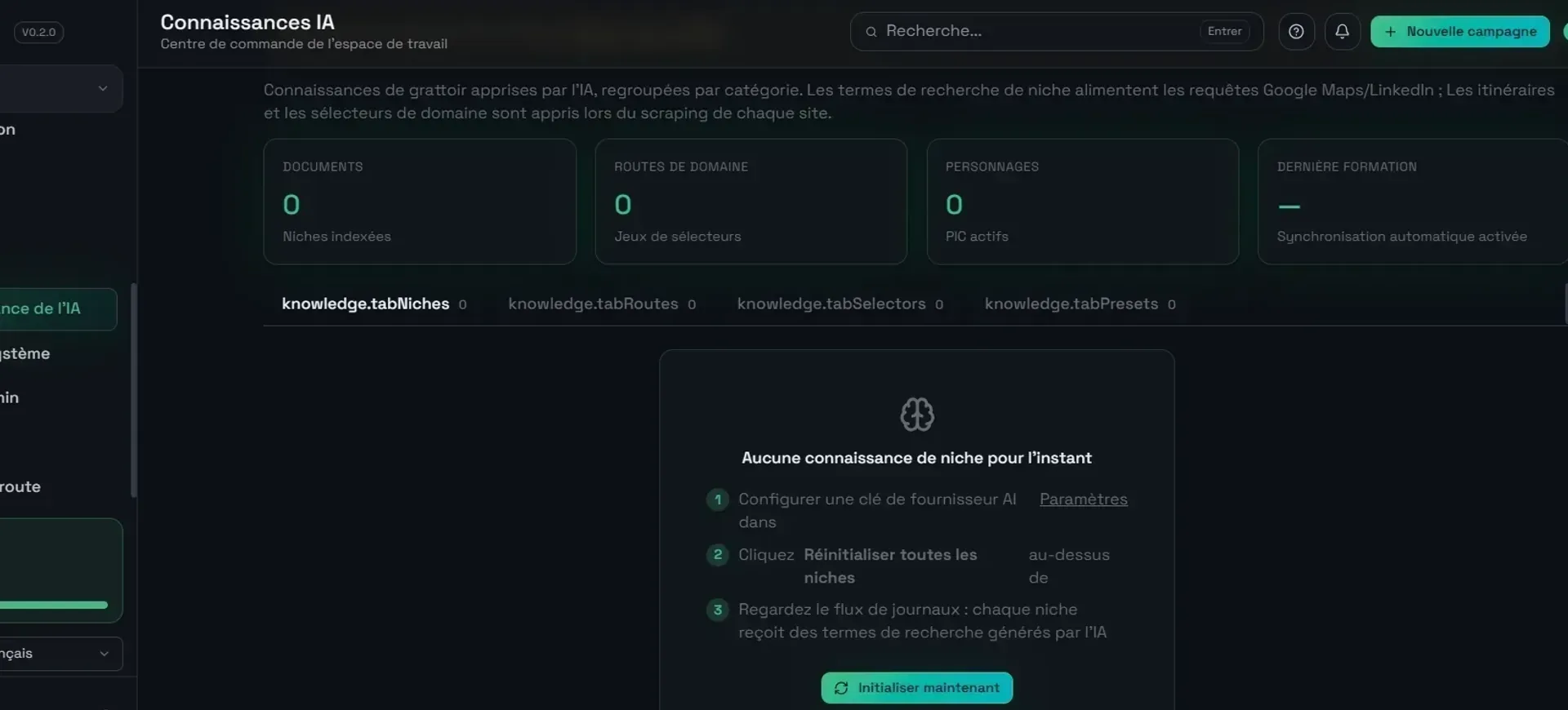Click the 'Connaissances IA' page title

point(247,22)
